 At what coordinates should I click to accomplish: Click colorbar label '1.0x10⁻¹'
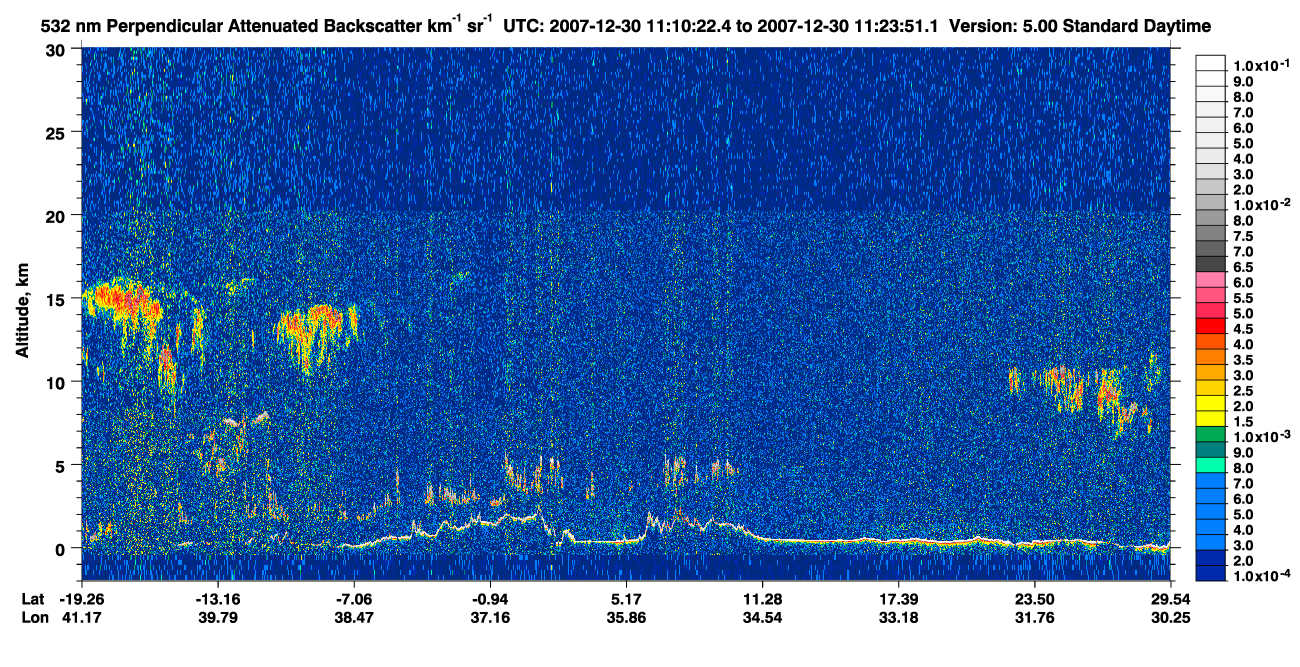1263,63
